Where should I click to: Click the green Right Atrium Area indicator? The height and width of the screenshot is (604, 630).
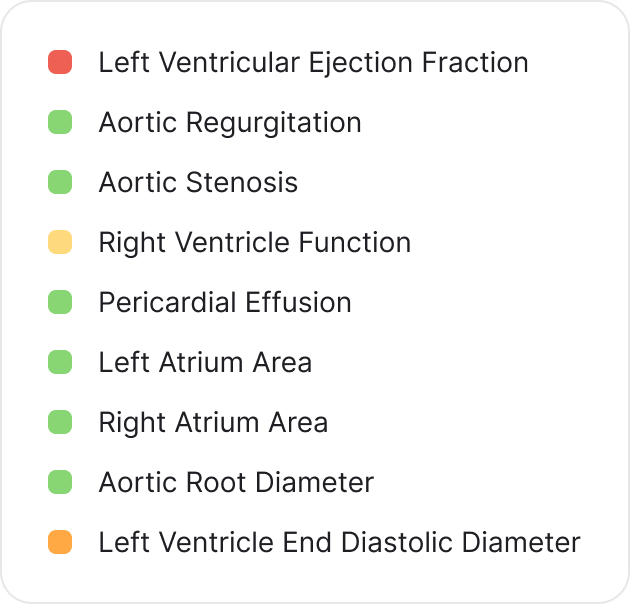pyautogui.click(x=60, y=422)
